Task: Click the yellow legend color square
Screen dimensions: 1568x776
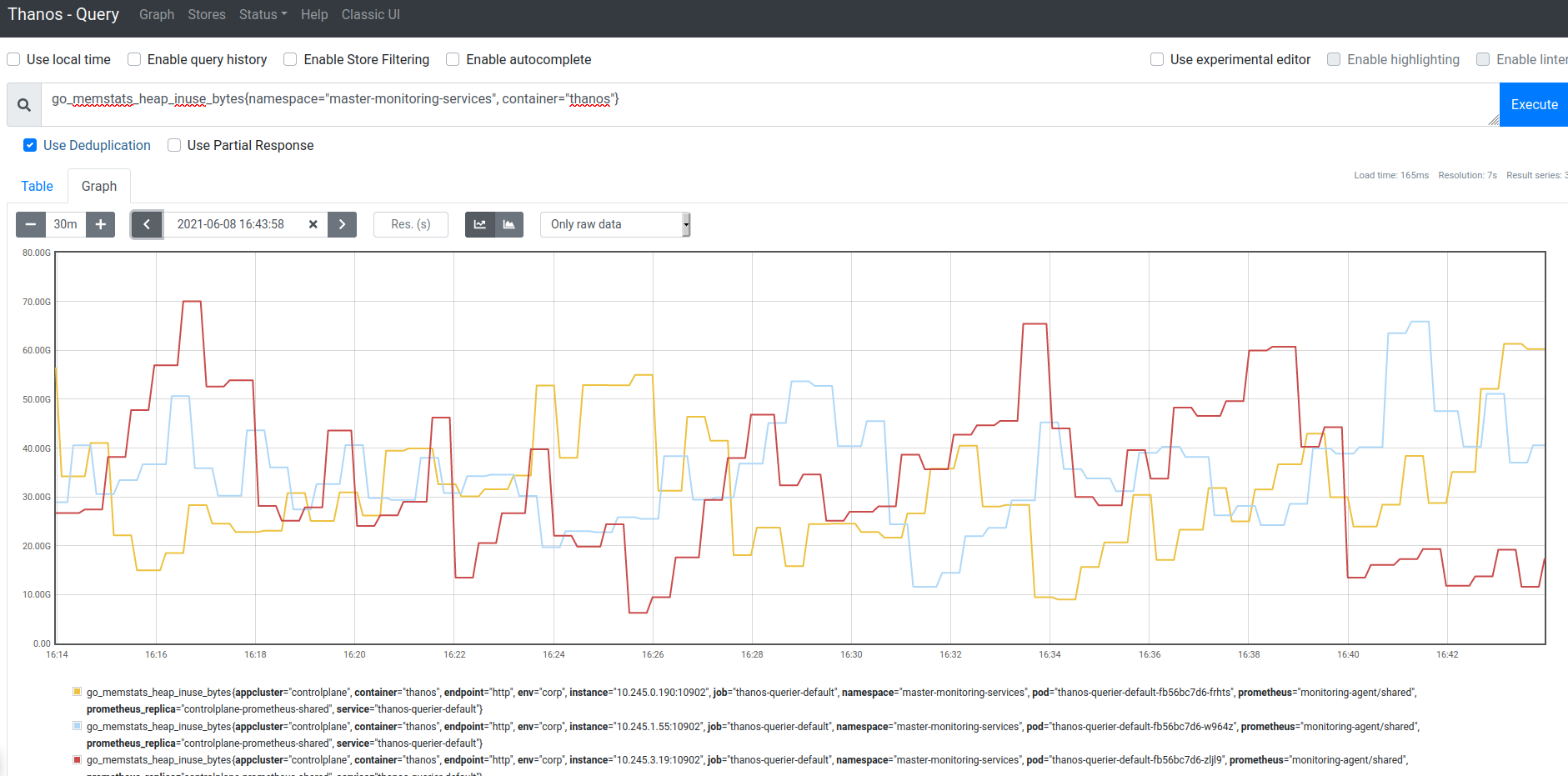Action: (76, 691)
